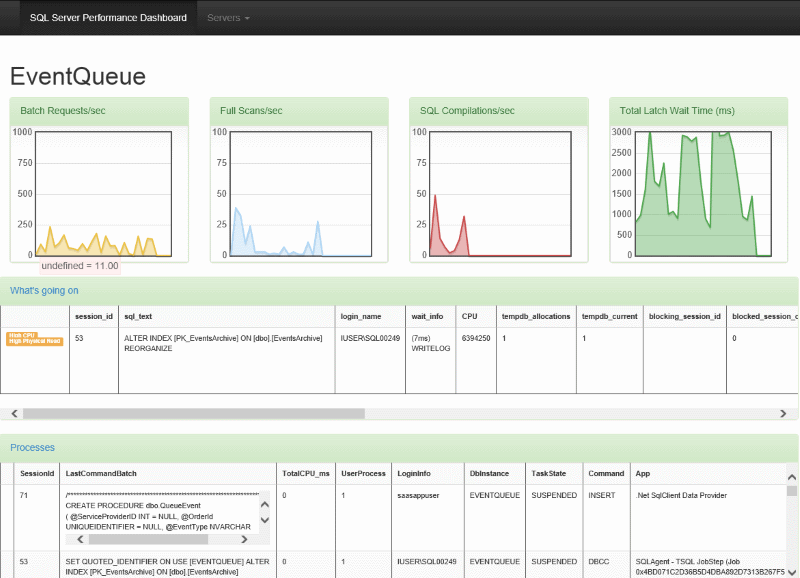Image resolution: width=800 pixels, height=578 pixels.
Task: Click the High CPU / High Physical Read badge
Action: click(x=34, y=339)
